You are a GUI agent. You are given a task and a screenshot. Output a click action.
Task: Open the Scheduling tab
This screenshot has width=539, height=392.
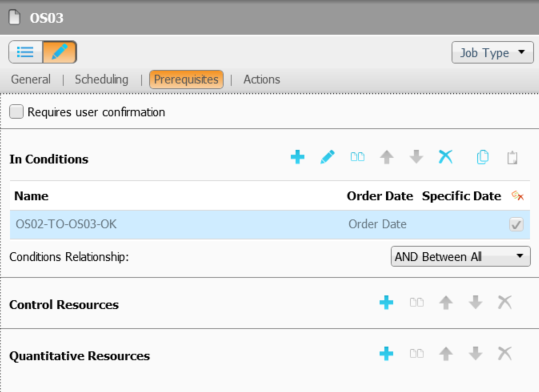point(102,79)
